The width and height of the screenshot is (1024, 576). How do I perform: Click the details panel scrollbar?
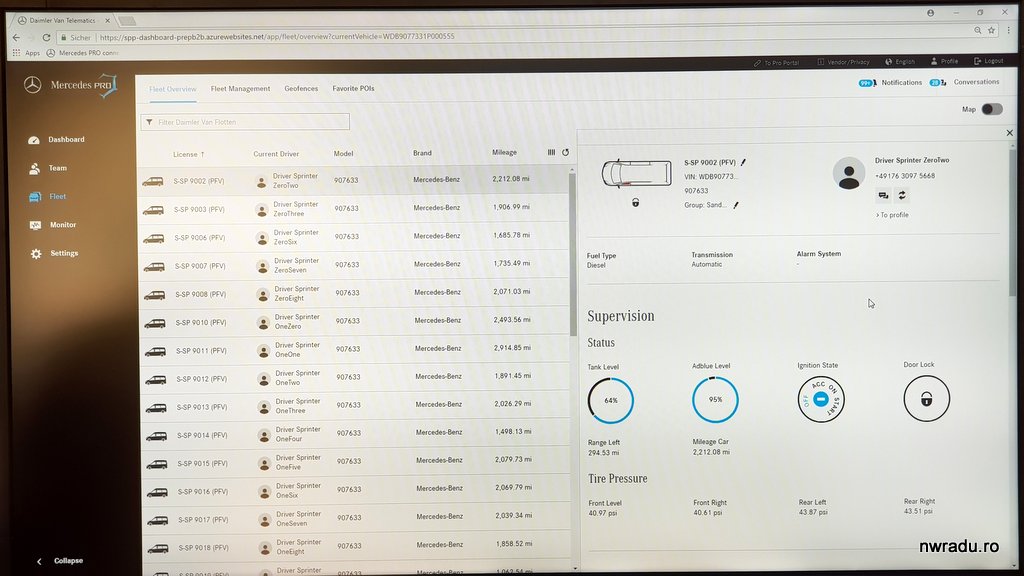click(x=1013, y=222)
